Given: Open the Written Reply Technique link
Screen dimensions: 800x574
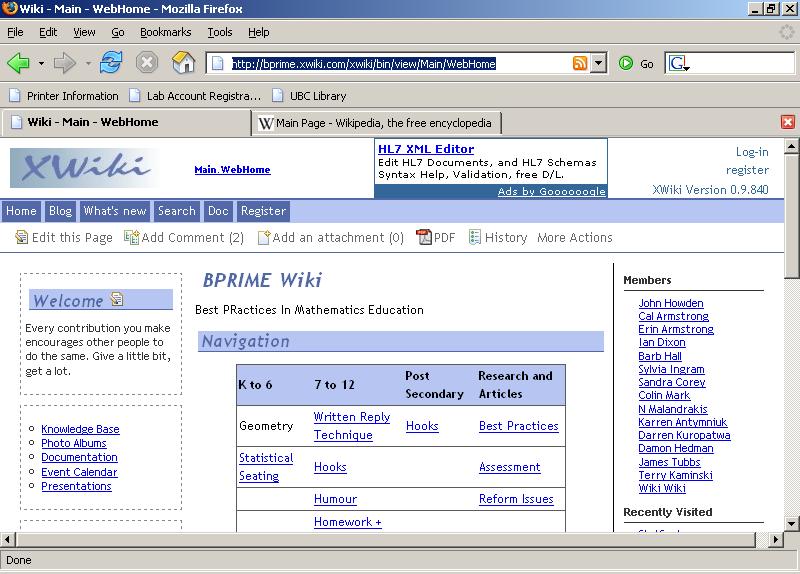Looking at the screenshot, I should [x=352, y=426].
